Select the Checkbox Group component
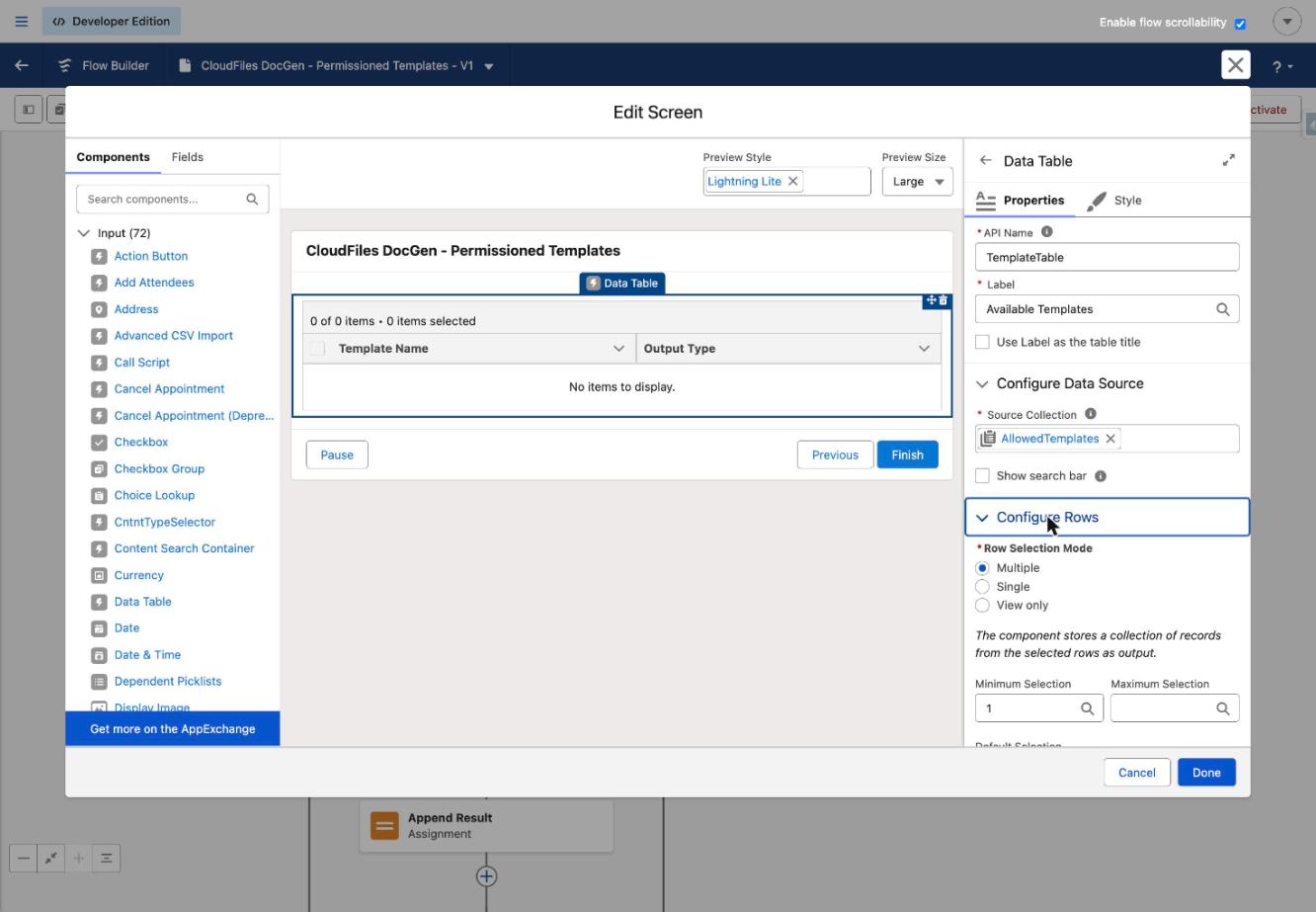The width and height of the screenshot is (1316, 912). coord(159,468)
